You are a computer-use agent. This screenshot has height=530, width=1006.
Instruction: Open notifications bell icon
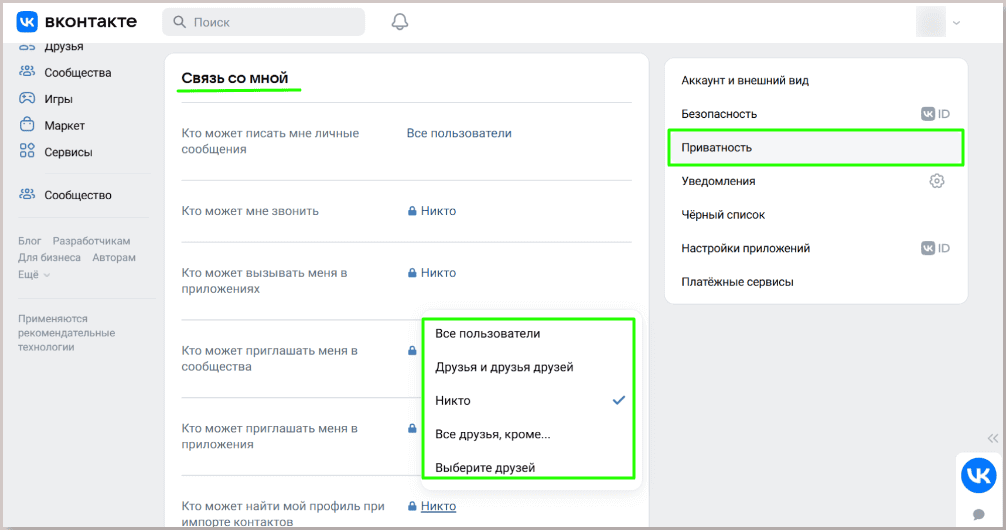coord(400,22)
